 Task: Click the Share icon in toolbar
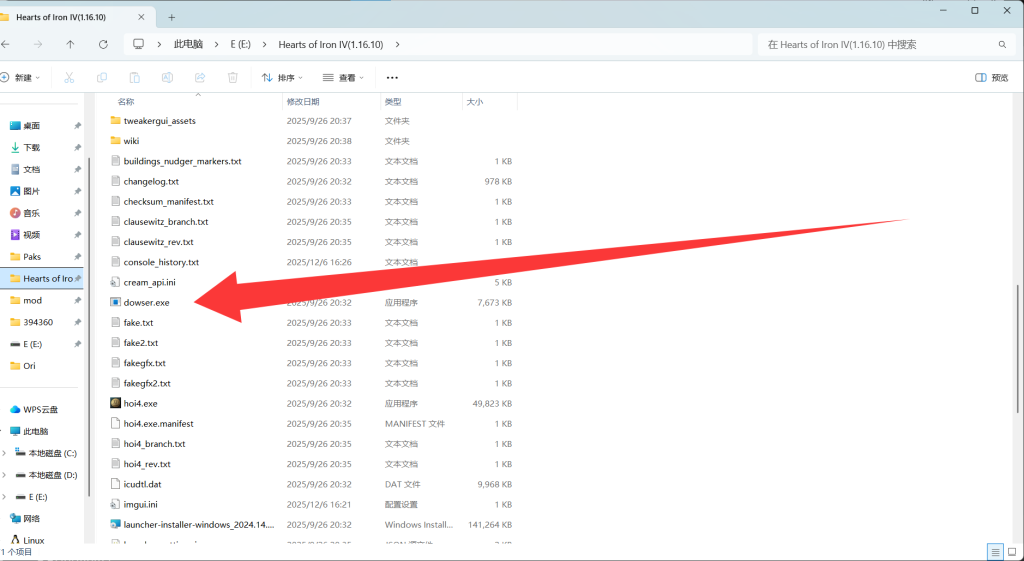point(200,77)
